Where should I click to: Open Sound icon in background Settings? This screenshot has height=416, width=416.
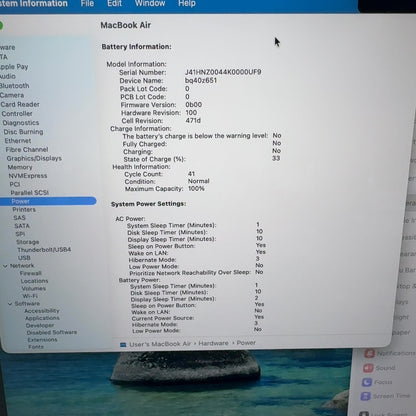pyautogui.click(x=368, y=368)
